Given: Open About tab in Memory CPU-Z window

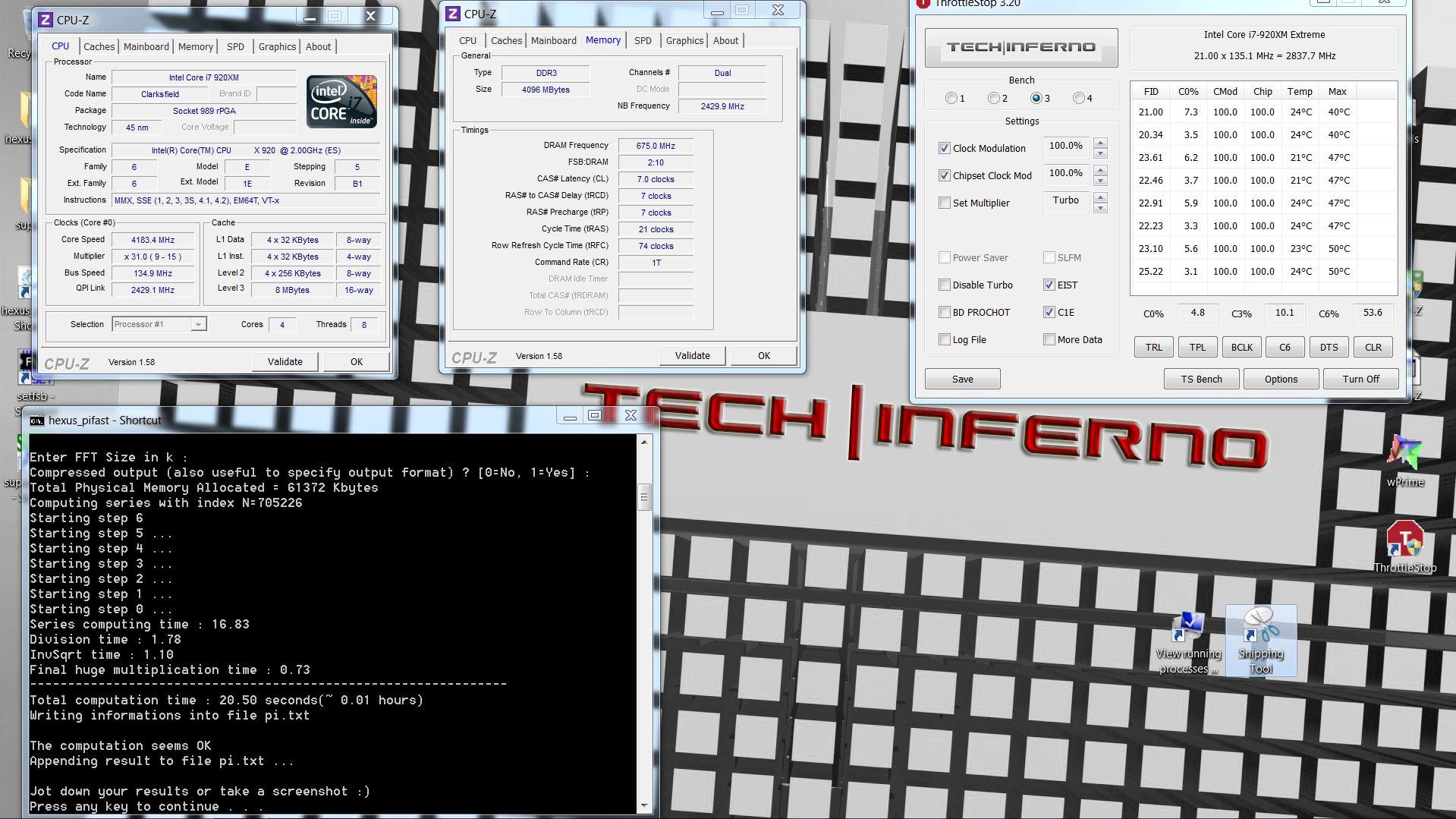Looking at the screenshot, I should (x=725, y=40).
